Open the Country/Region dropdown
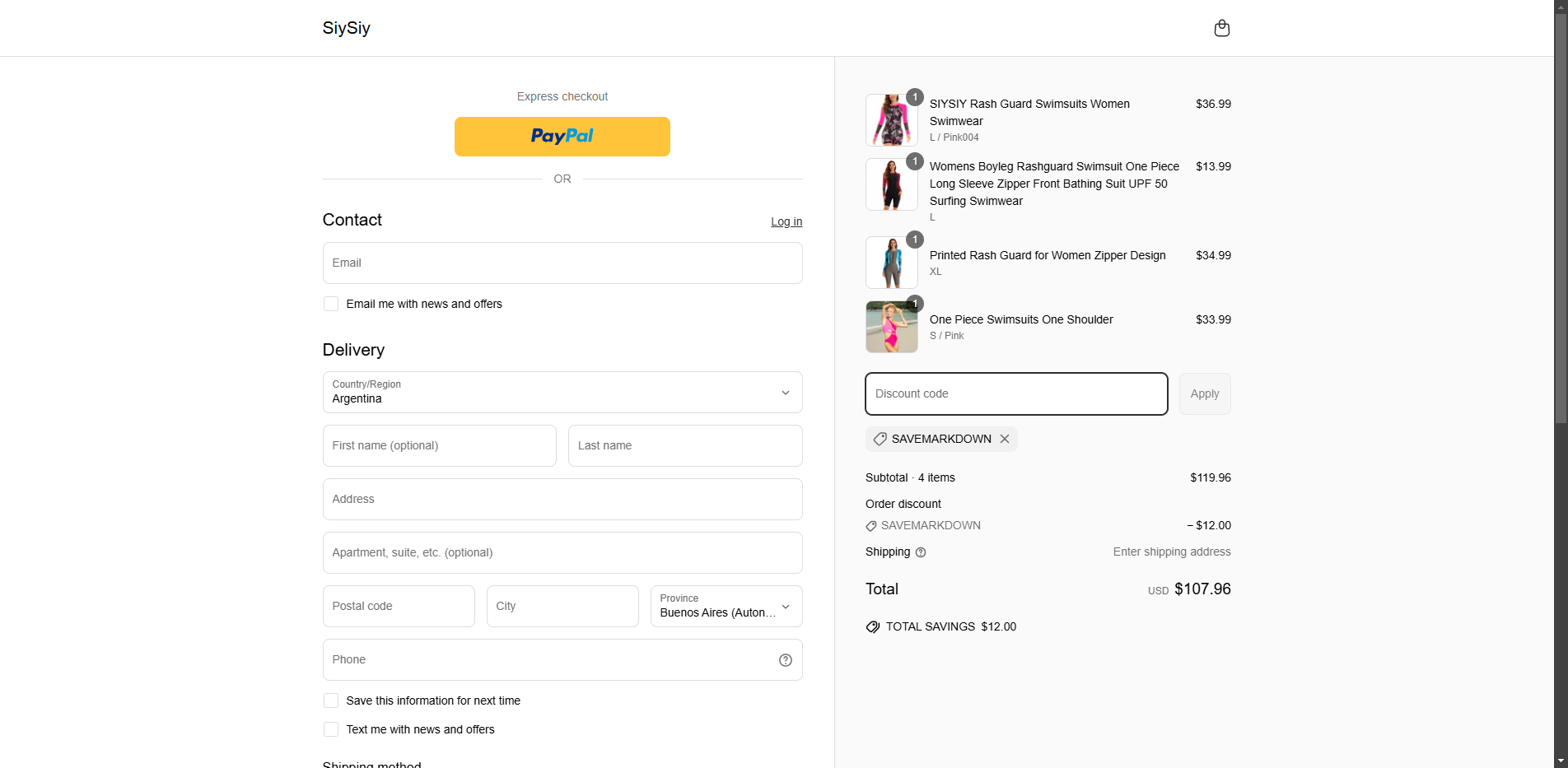 click(562, 392)
